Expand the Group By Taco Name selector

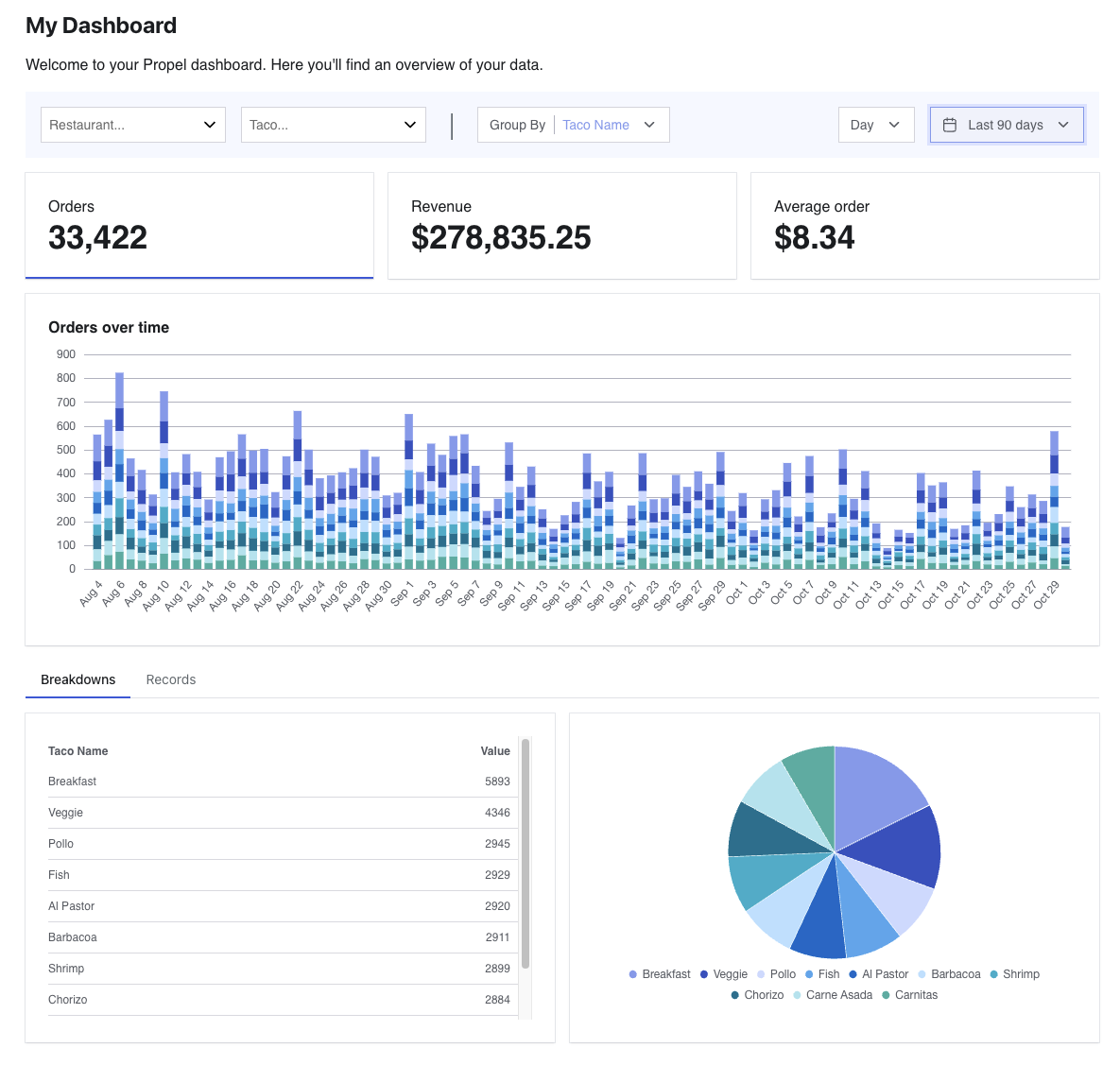tap(574, 125)
